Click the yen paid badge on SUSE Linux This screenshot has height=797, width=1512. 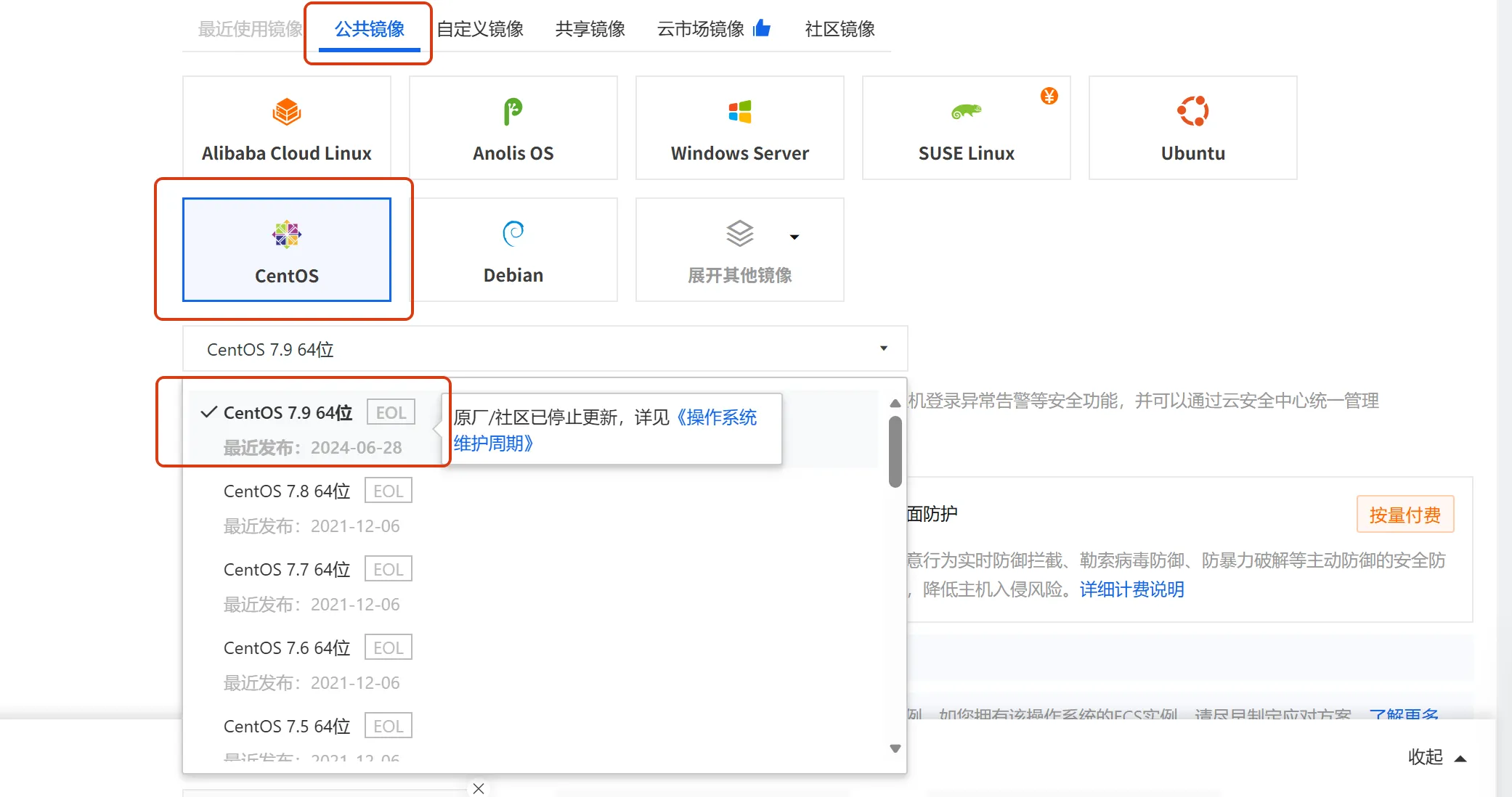point(1049,96)
